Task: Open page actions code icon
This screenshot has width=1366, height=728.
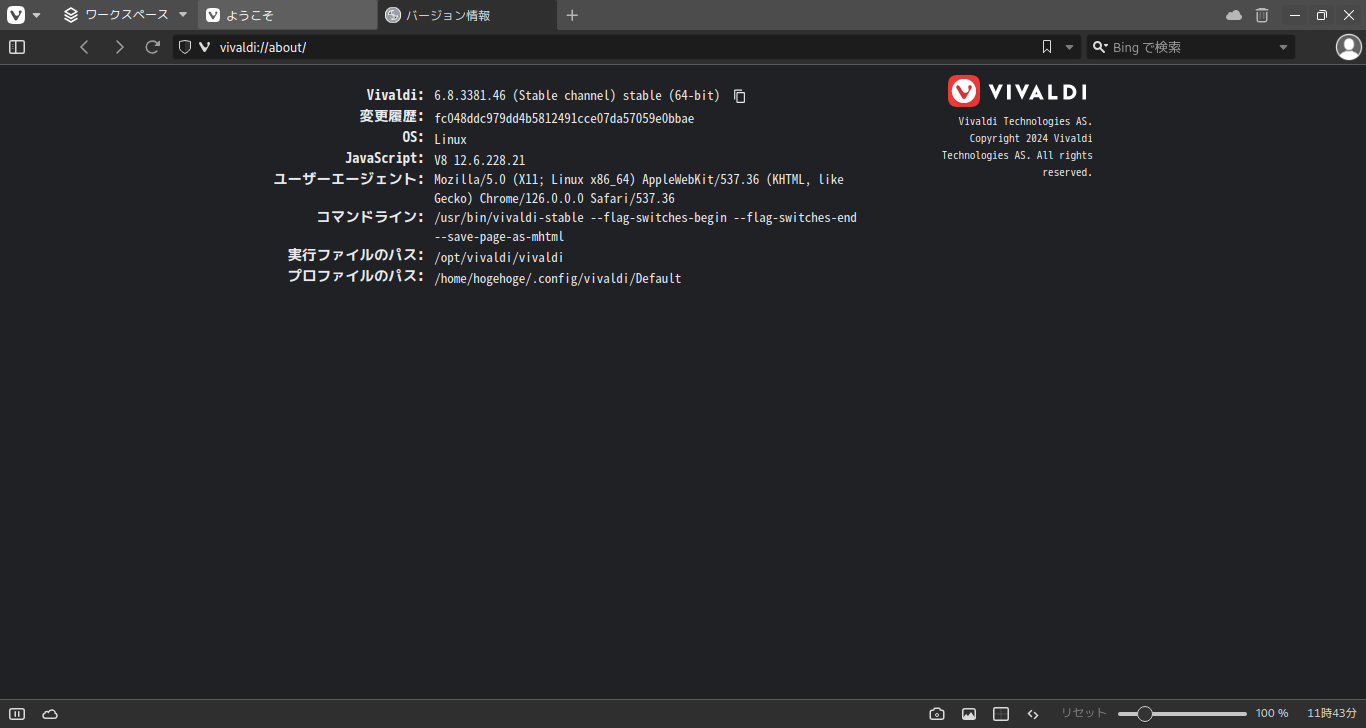Action: [x=1033, y=713]
